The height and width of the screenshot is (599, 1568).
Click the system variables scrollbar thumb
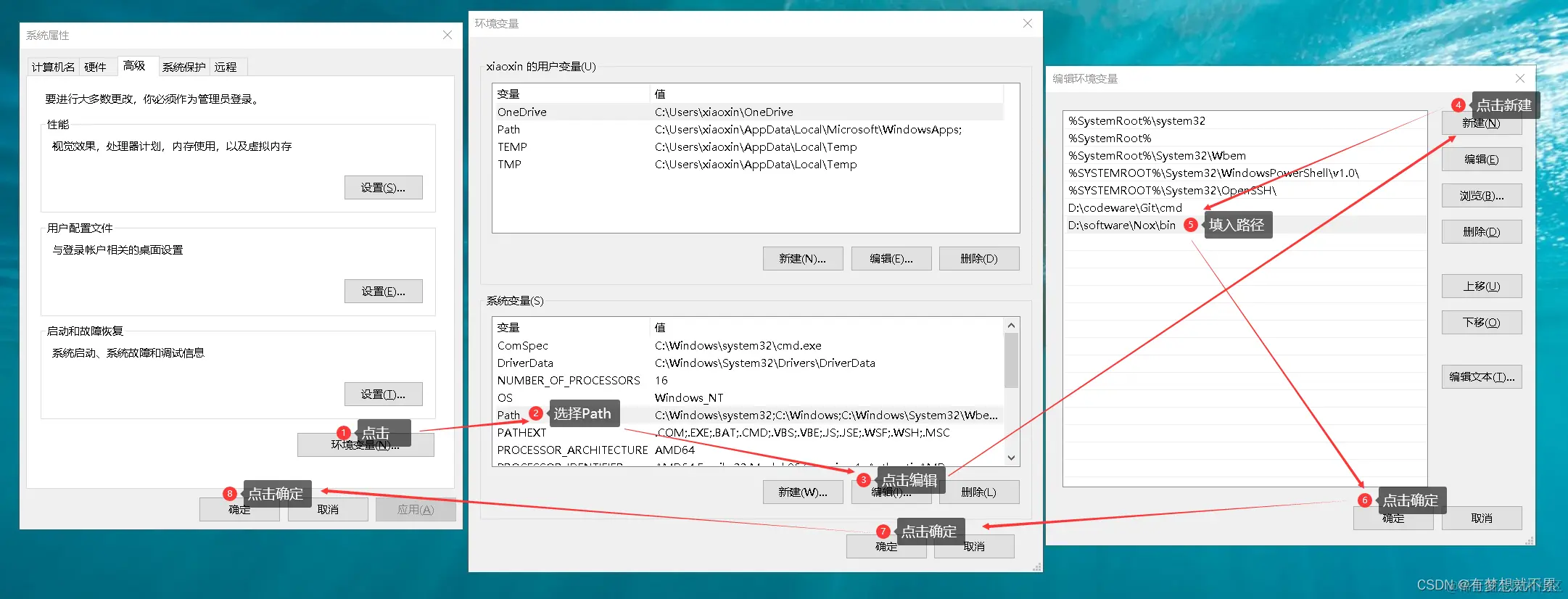[1011, 360]
